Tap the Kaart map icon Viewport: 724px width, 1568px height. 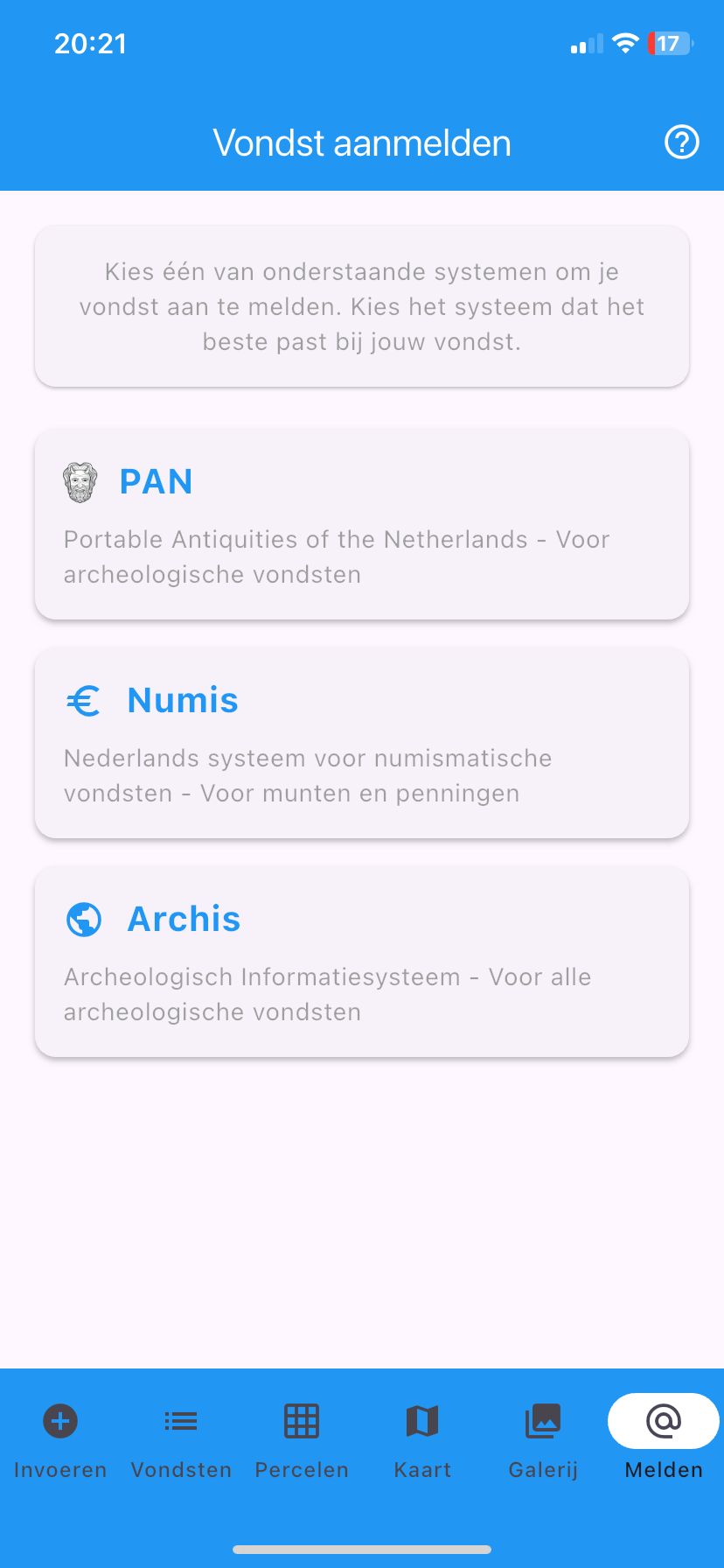(x=422, y=1421)
